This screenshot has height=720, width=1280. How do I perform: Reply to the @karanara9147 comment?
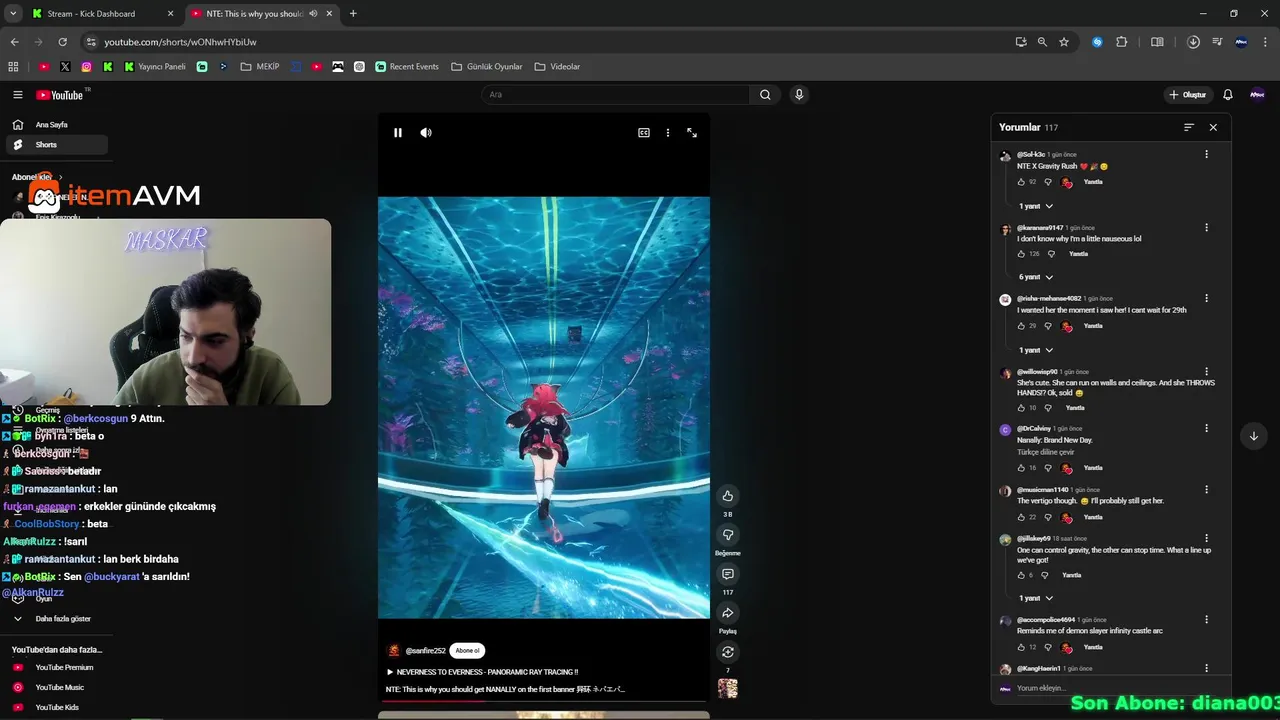(1078, 254)
